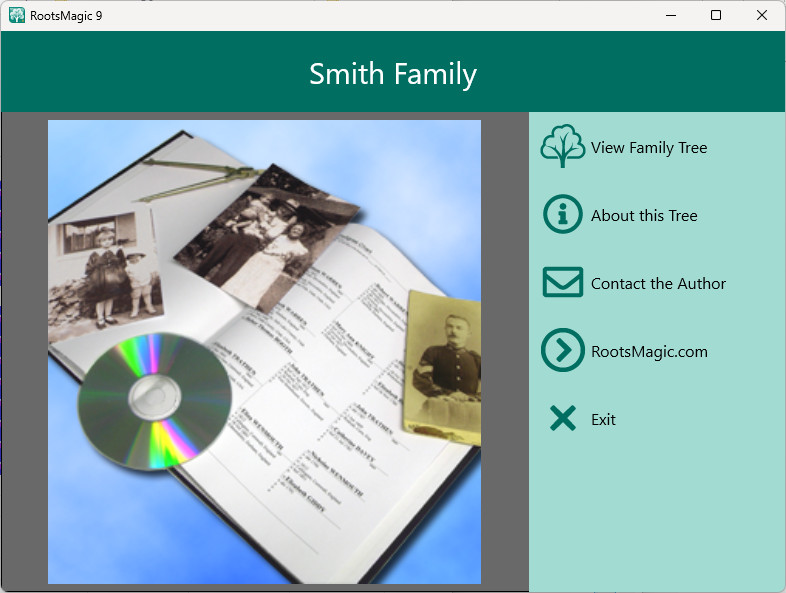Minimize the RootsMagic 9 window
This screenshot has height=593, width=786.
[669, 15]
